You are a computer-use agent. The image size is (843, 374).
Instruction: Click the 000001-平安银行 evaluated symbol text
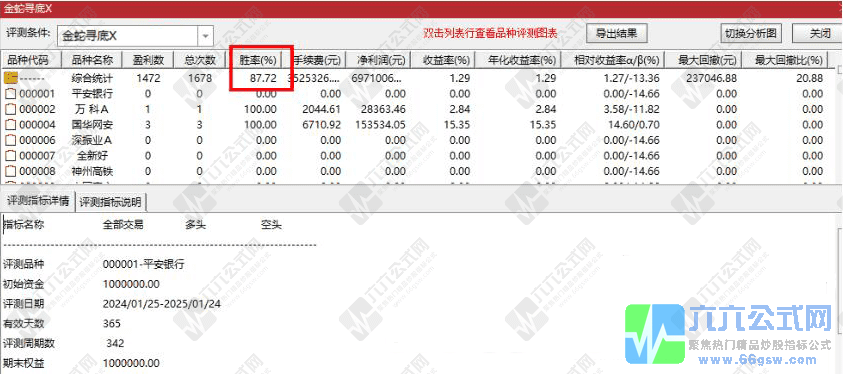(x=144, y=264)
